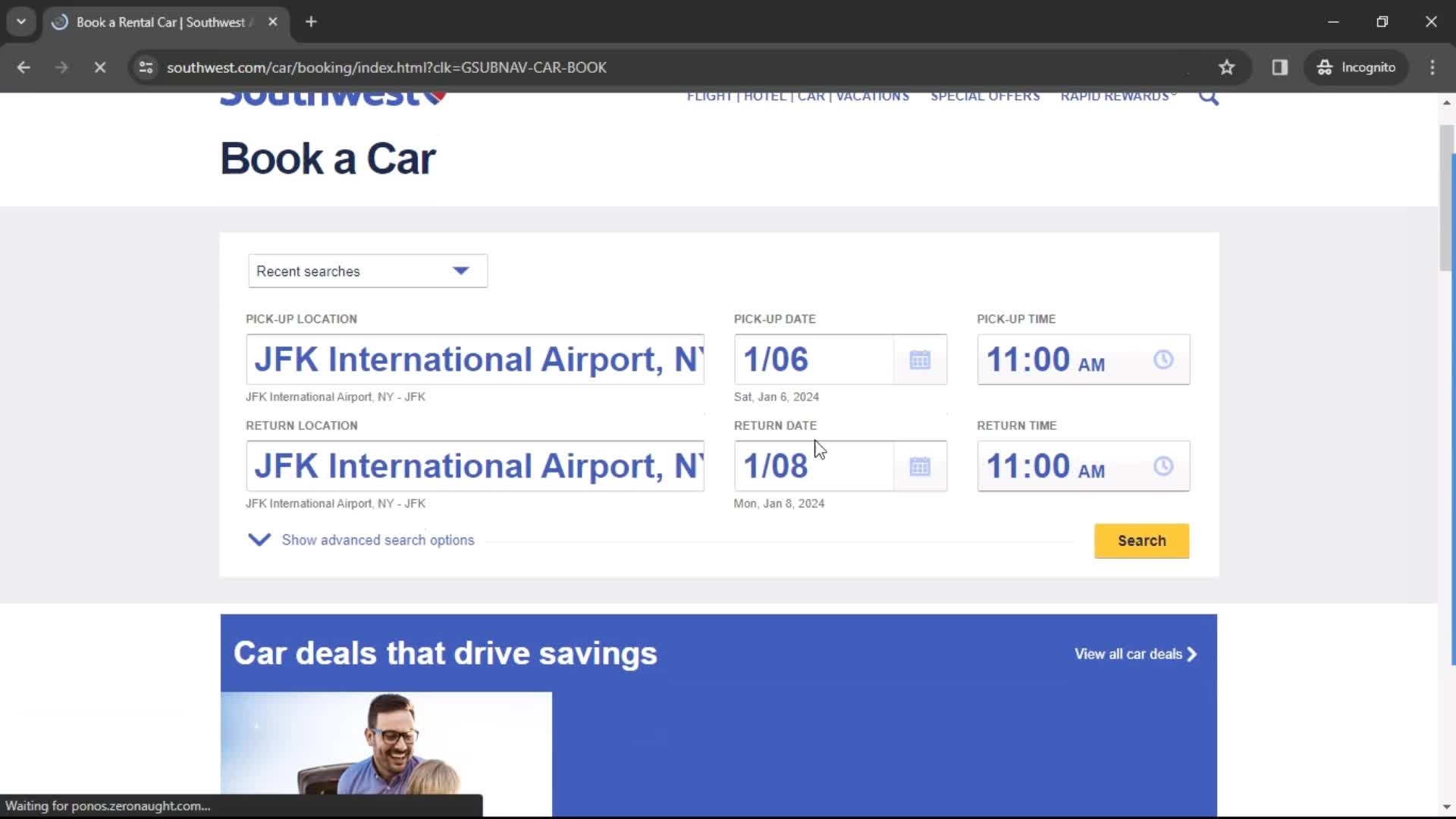Click View all car deals link

tap(1134, 654)
